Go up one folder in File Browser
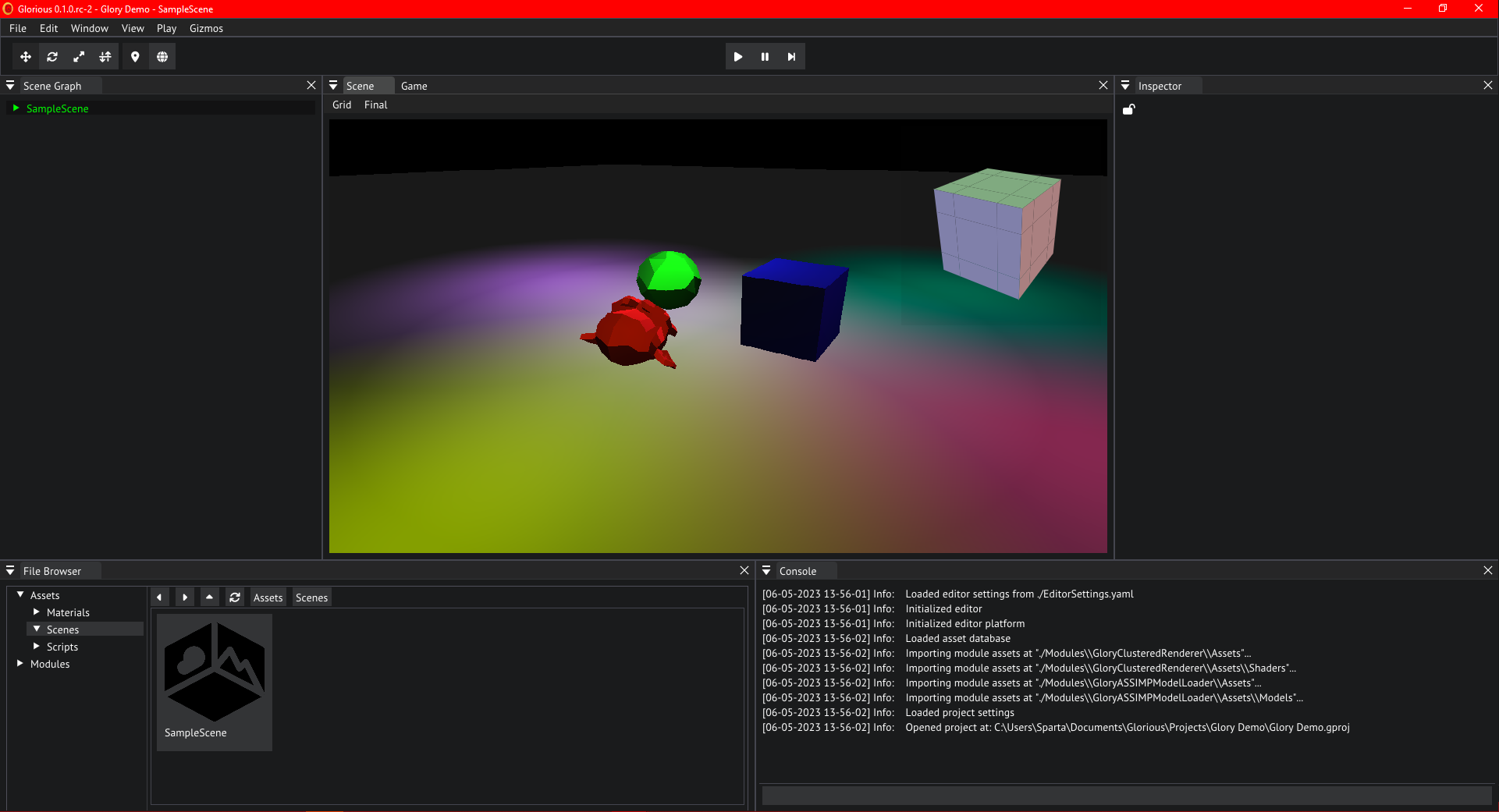The height and width of the screenshot is (812, 1499). 209,597
